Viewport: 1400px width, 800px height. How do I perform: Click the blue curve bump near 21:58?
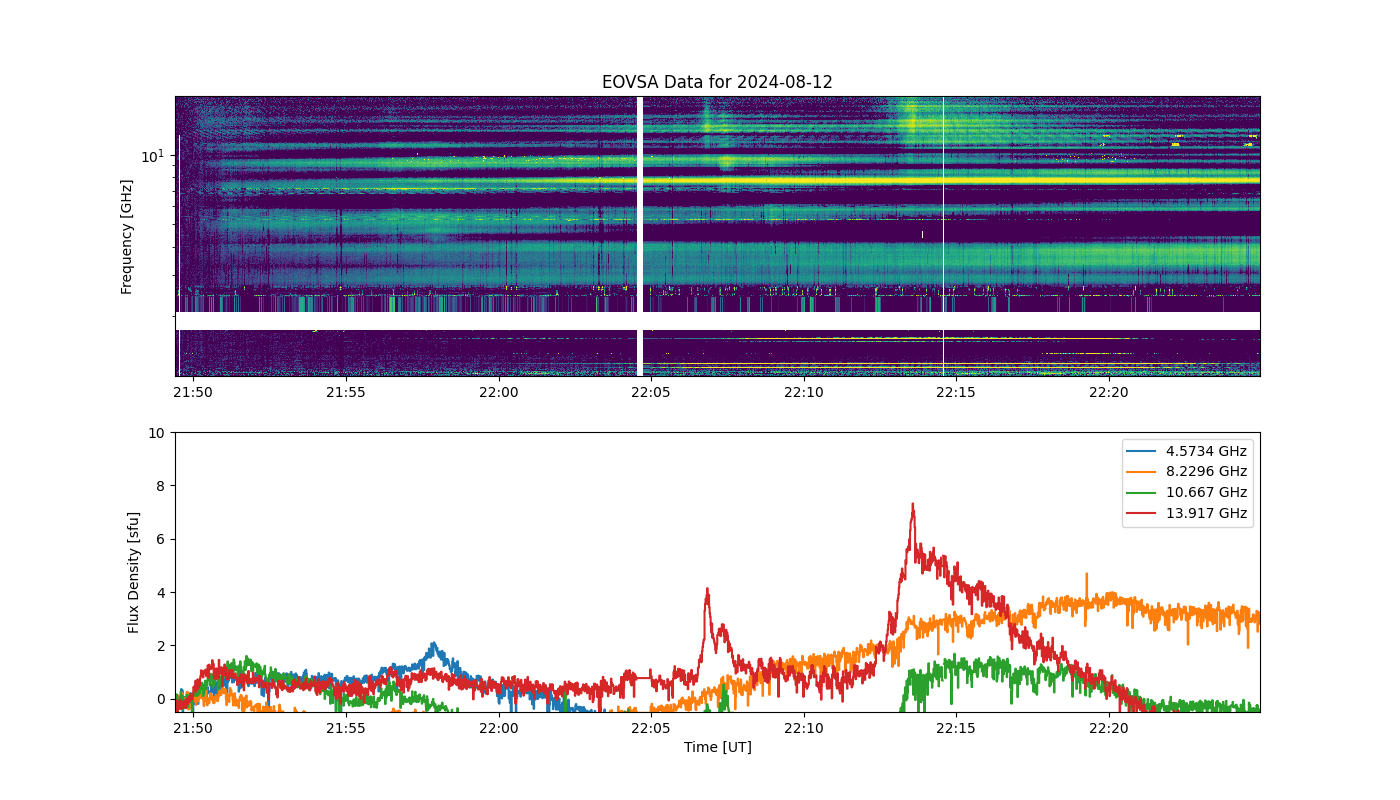433,646
